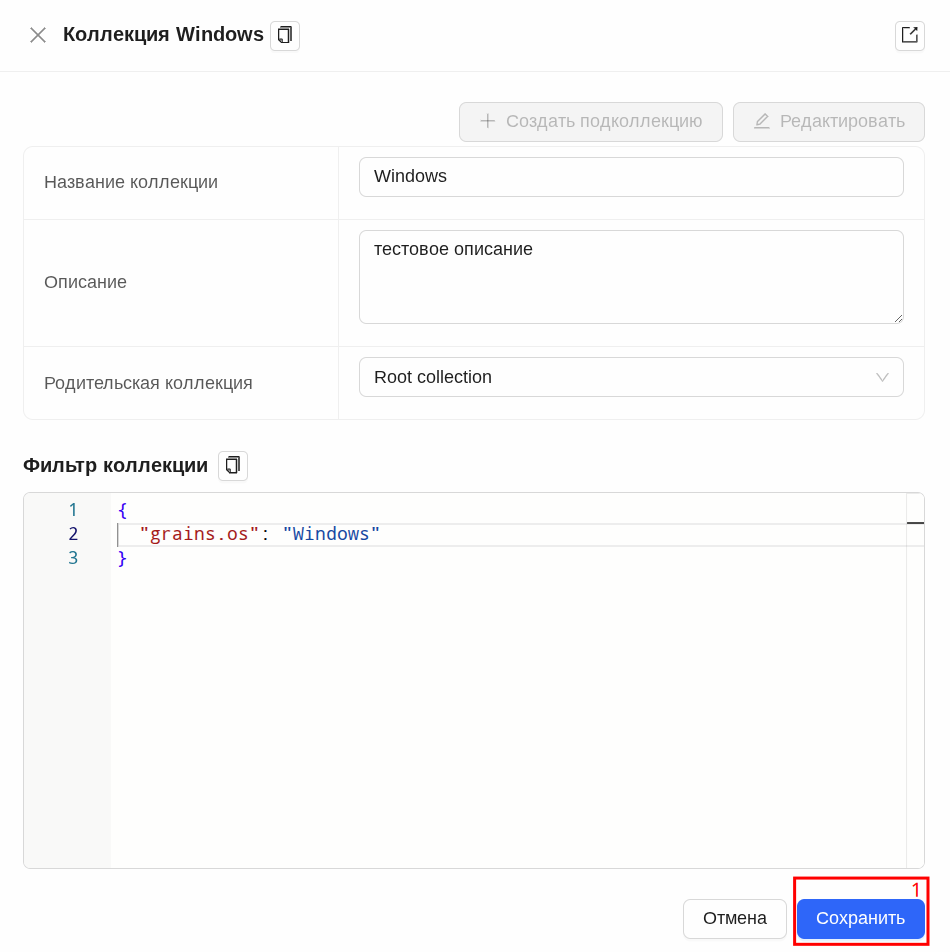The height and width of the screenshot is (952, 950).
Task: Click the pencil icon in Редактировать
Action: [762, 121]
